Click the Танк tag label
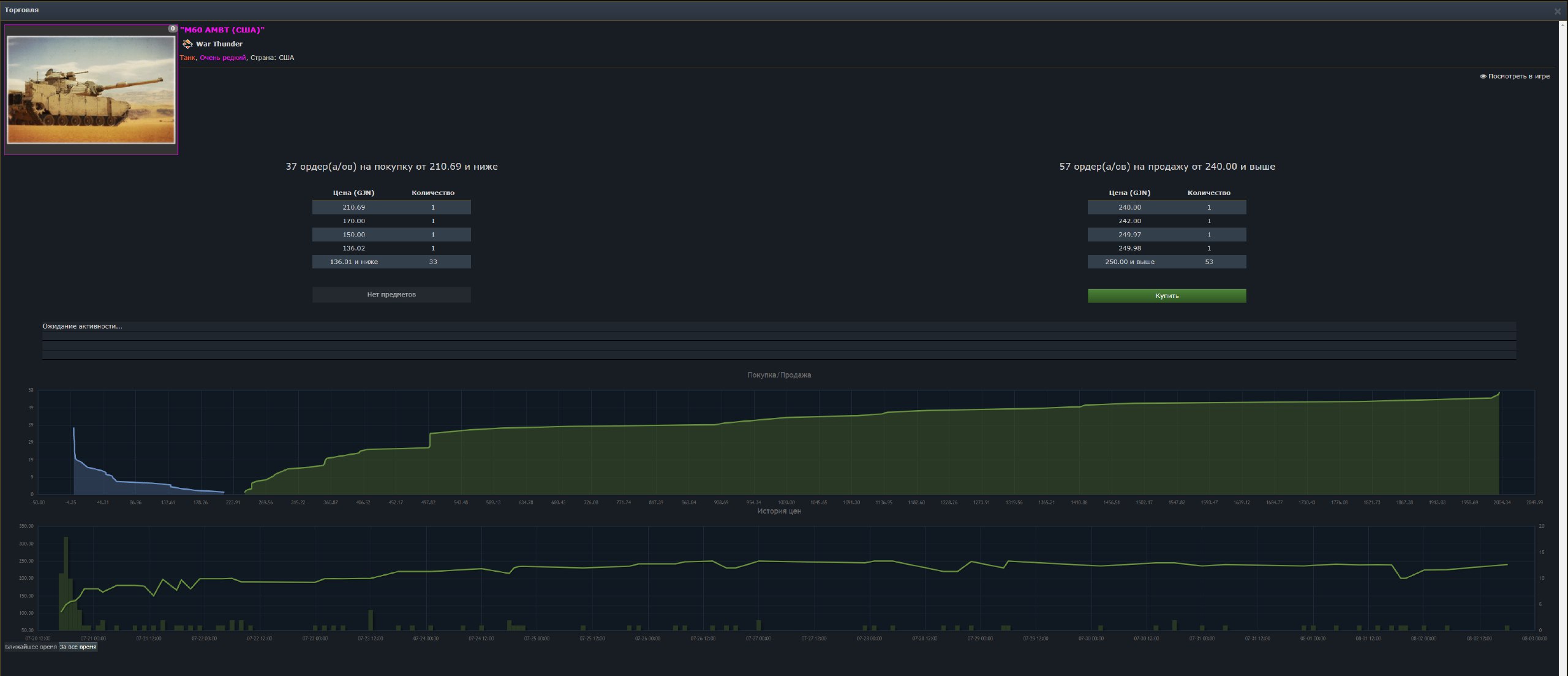Viewport: 1568px width, 676px height. (187, 58)
